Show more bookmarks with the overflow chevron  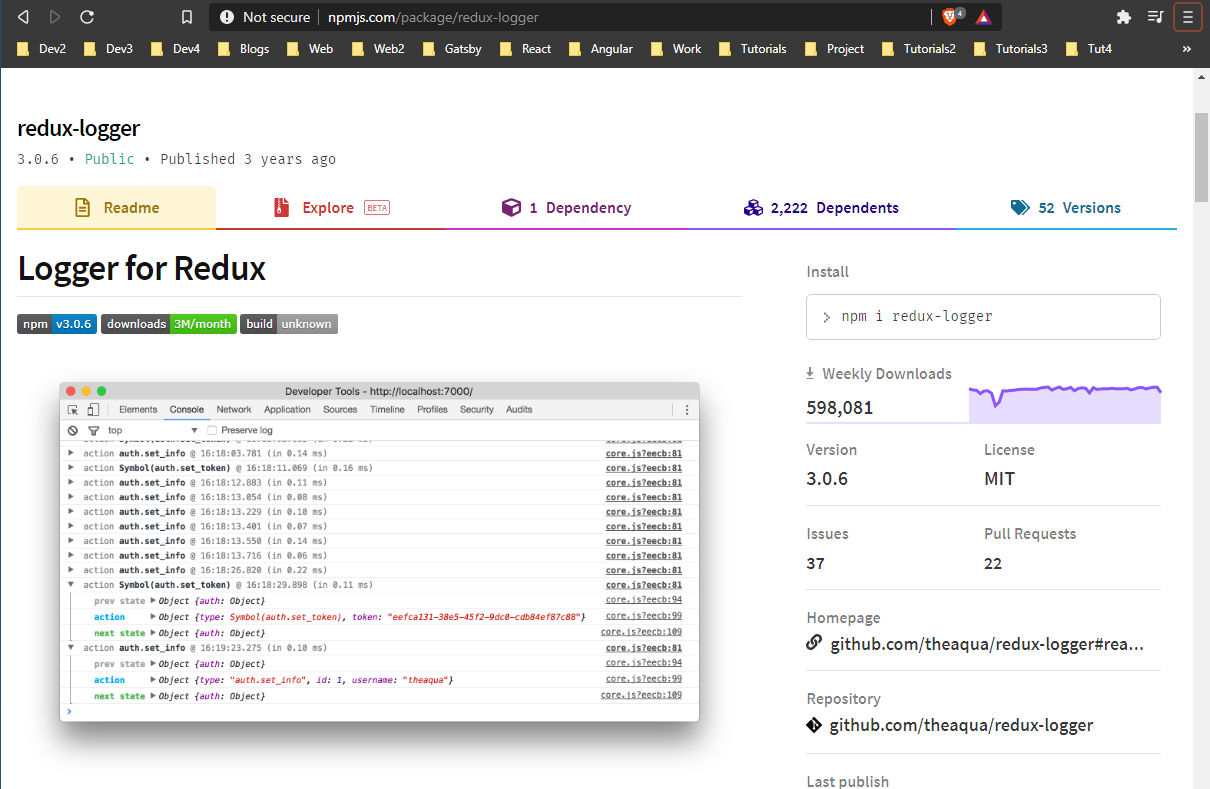pos(1187,48)
